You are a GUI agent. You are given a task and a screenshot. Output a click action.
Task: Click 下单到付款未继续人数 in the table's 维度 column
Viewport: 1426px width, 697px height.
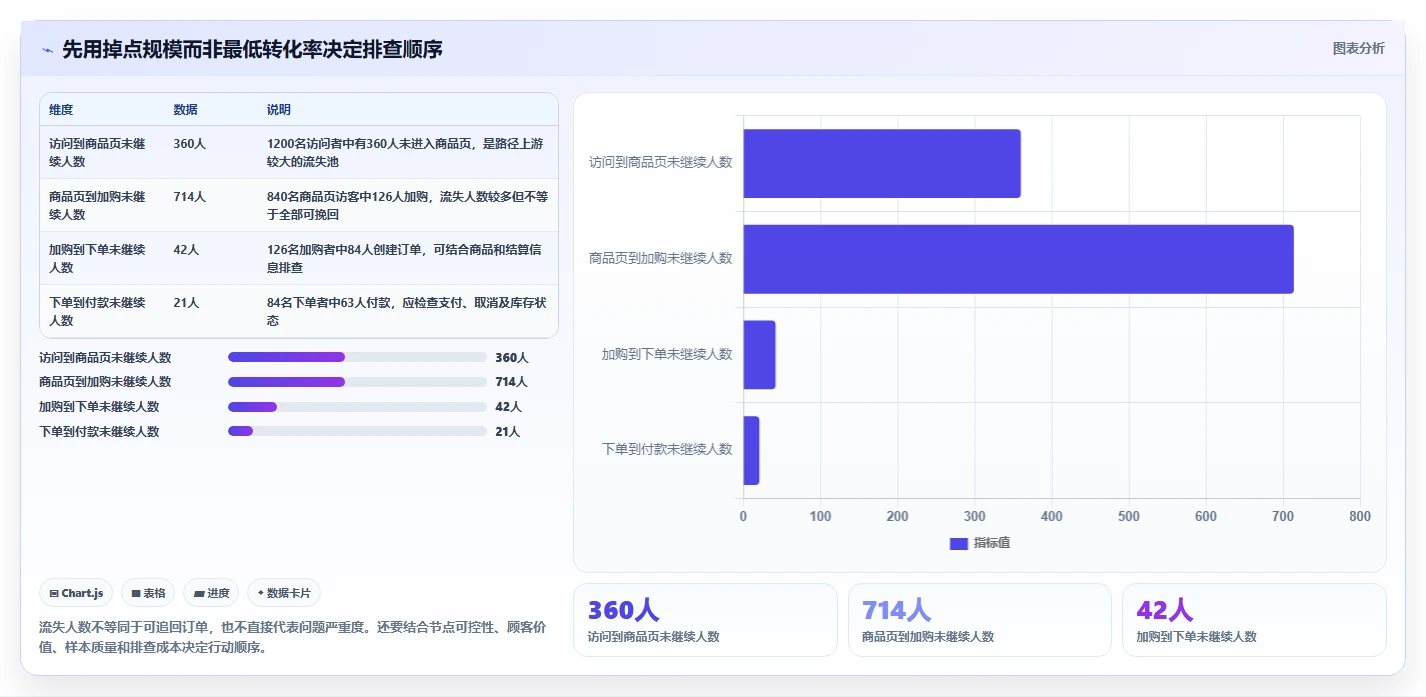tap(98, 311)
